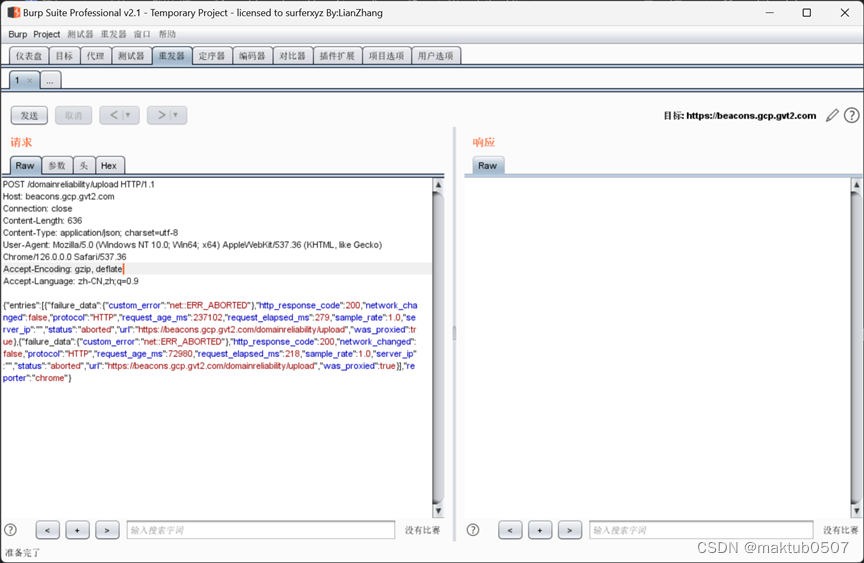Click the Burp Suite logo icon
The height and width of the screenshot is (563, 864).
tap(13, 12)
